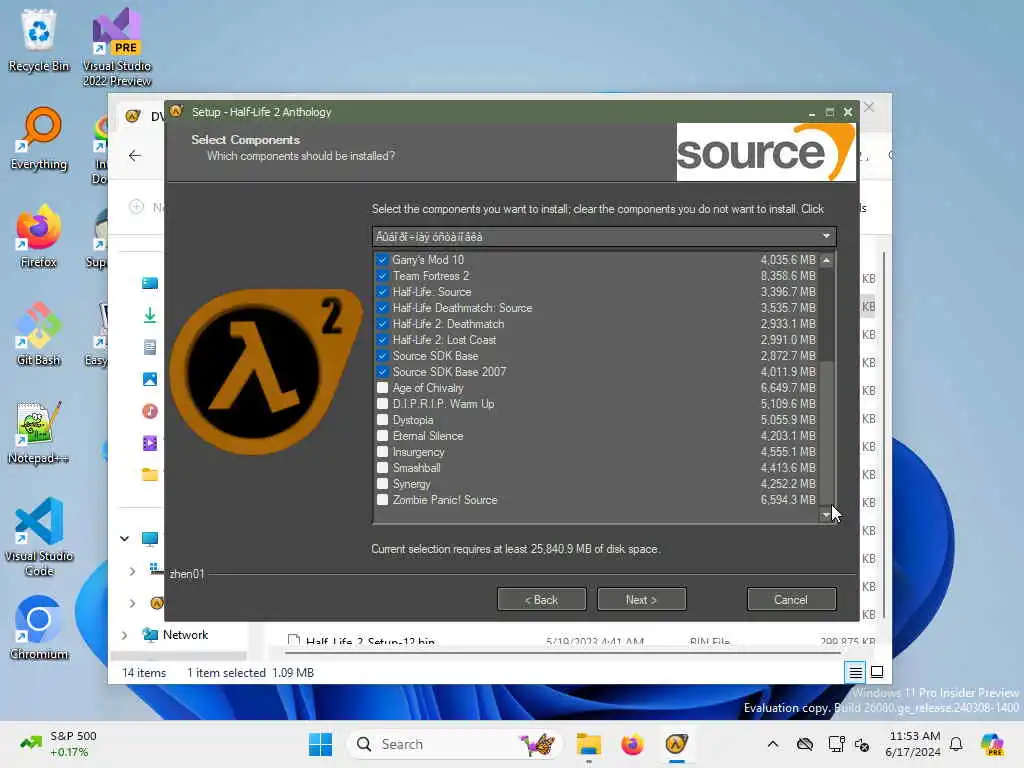Screen dimensions: 1024x768
Task: Switch to Half-Life setup taskbar icon
Action: click(677, 744)
